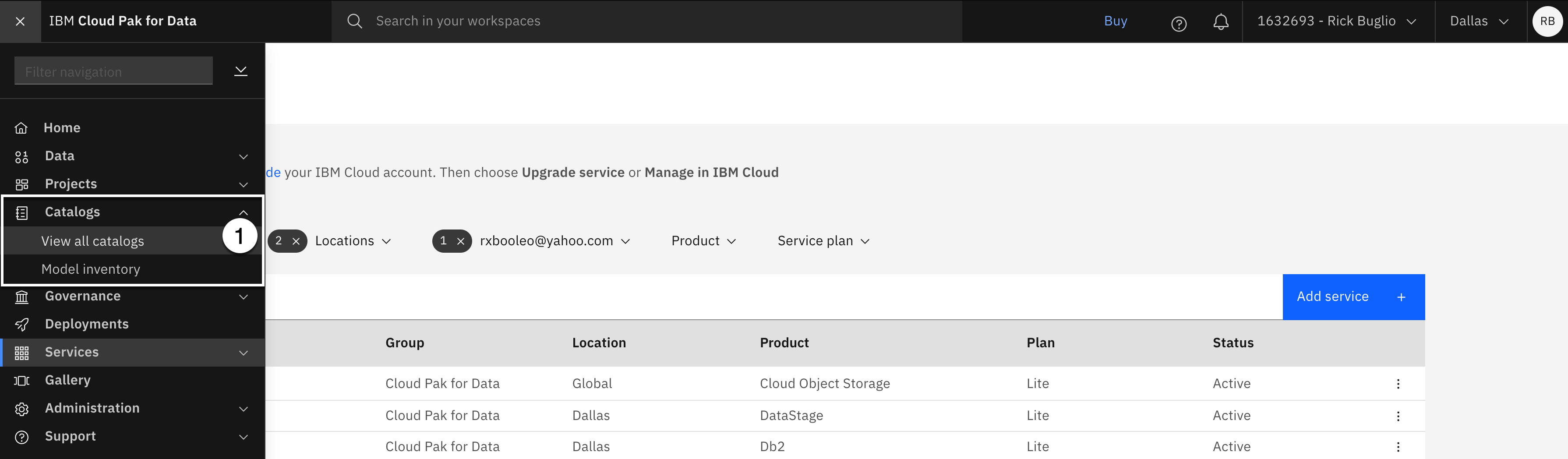Click the Add service button

click(x=1353, y=297)
